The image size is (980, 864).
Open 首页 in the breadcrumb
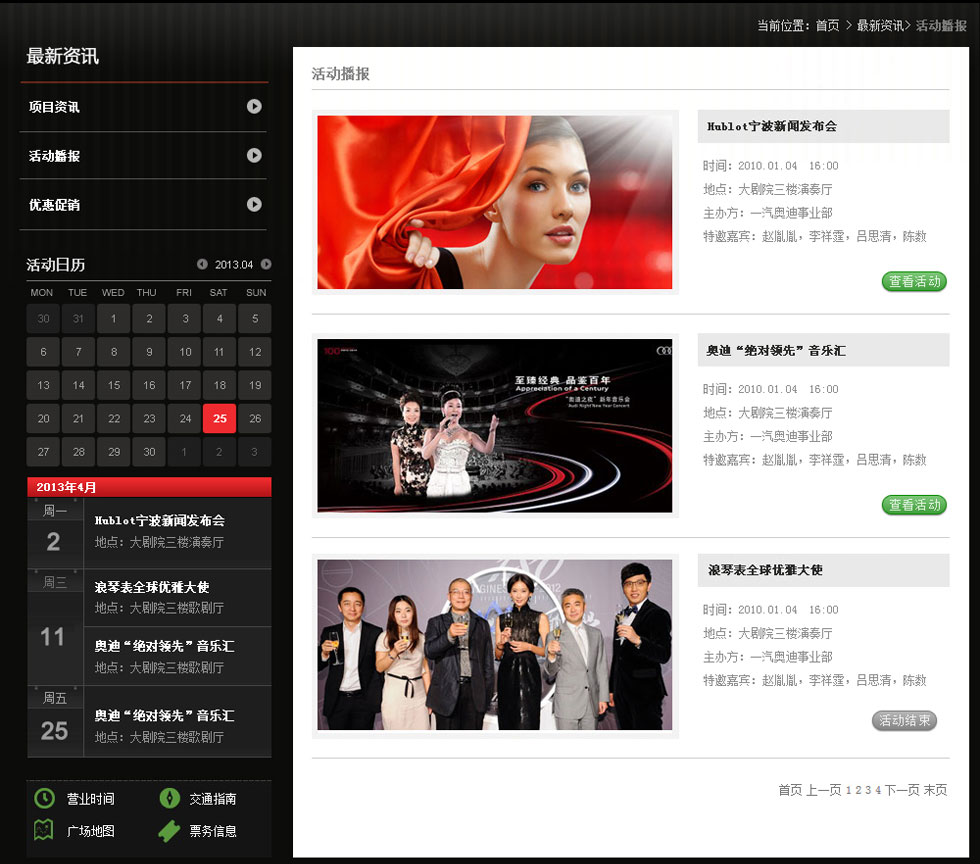tap(827, 26)
